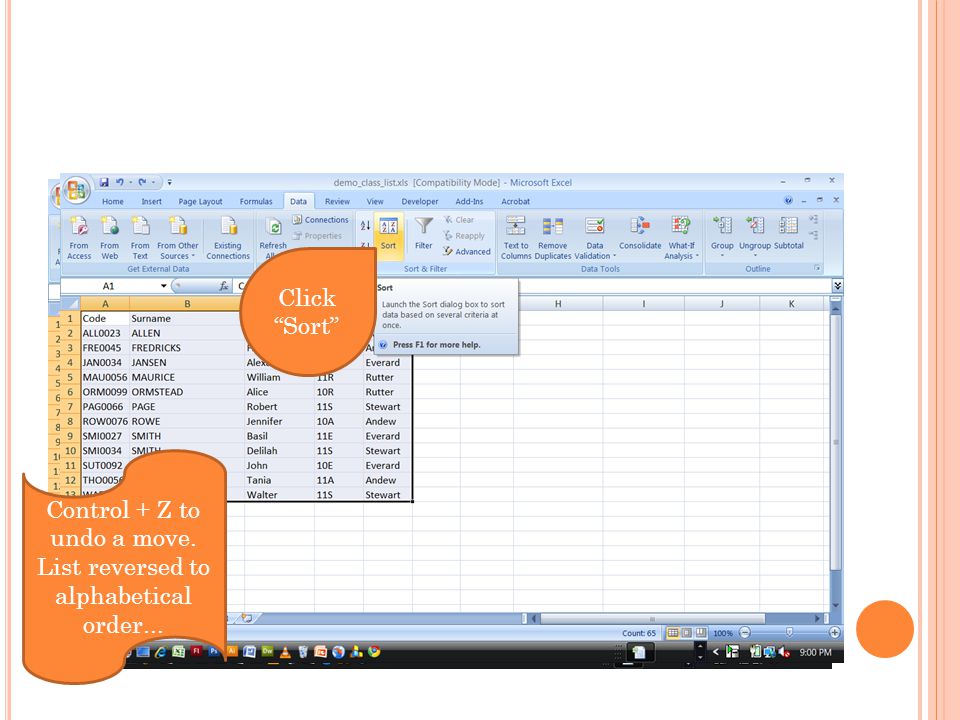Import data From Web

(x=110, y=238)
